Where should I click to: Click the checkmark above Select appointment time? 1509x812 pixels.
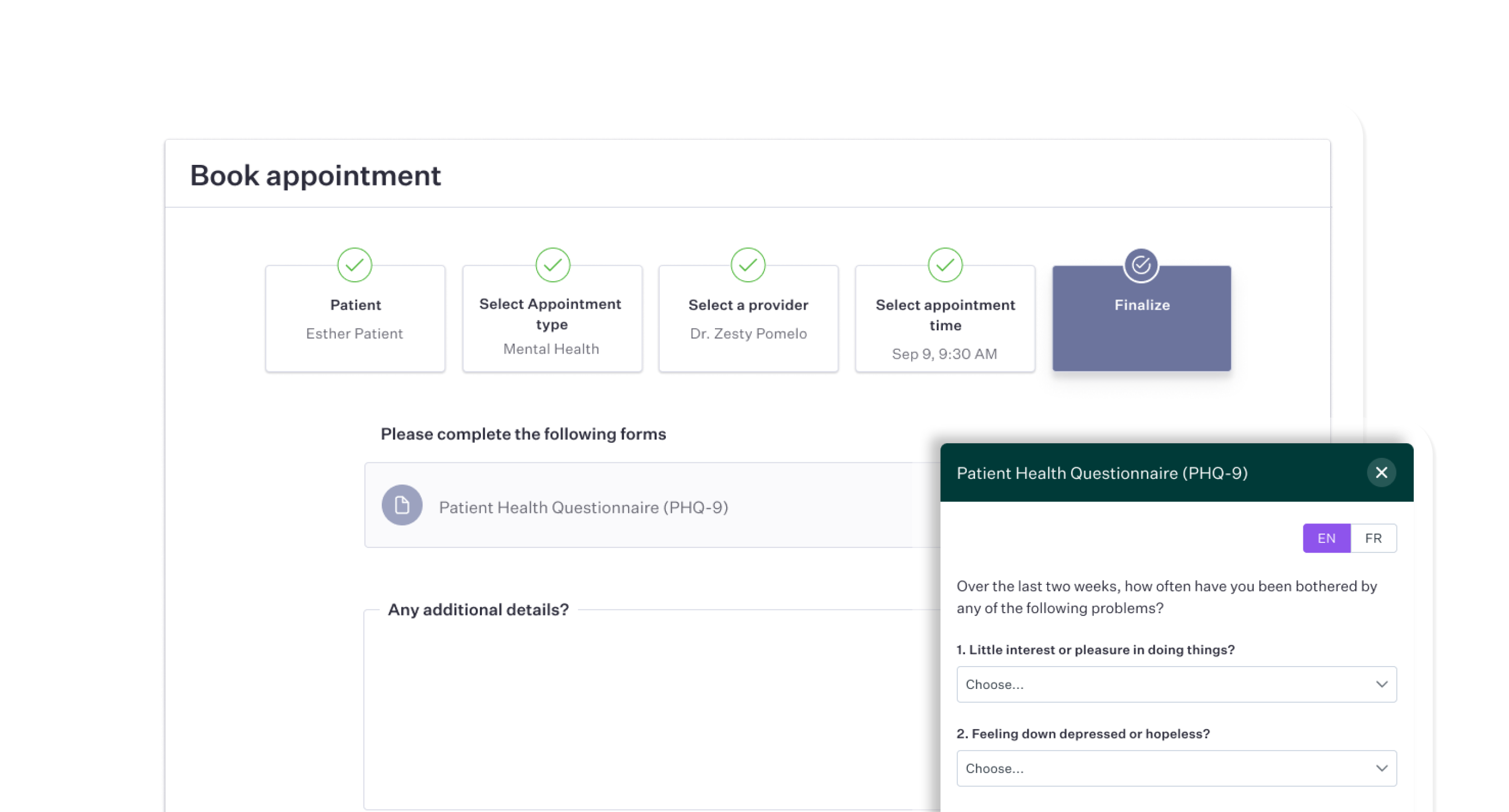[945, 265]
